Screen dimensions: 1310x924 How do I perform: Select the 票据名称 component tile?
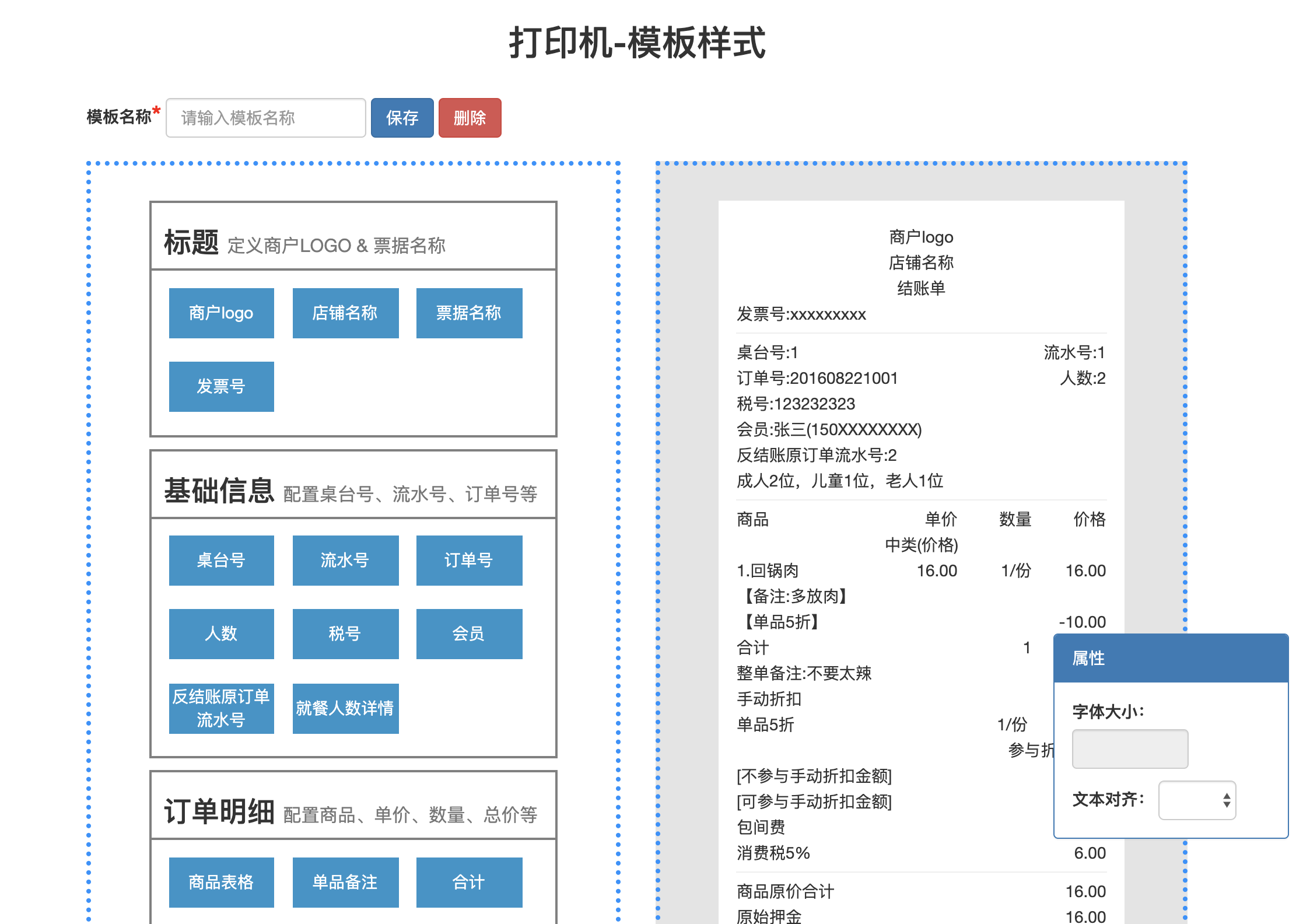click(469, 313)
